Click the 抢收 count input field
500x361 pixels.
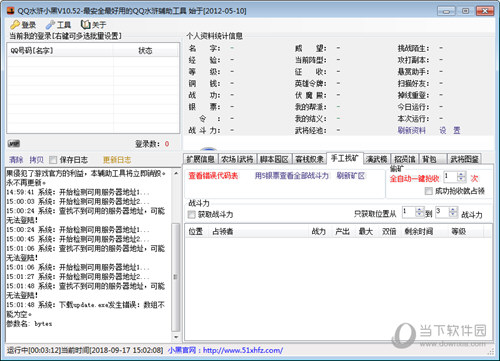(451, 177)
